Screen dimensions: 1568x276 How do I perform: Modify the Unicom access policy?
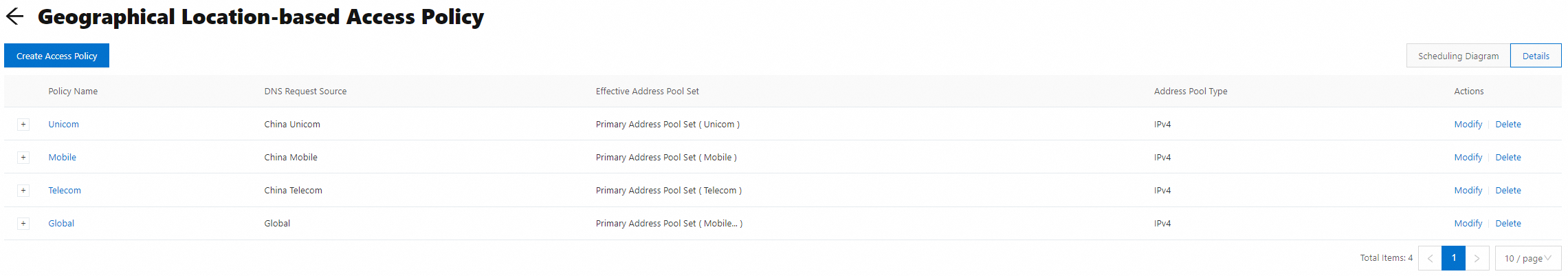click(x=1468, y=125)
